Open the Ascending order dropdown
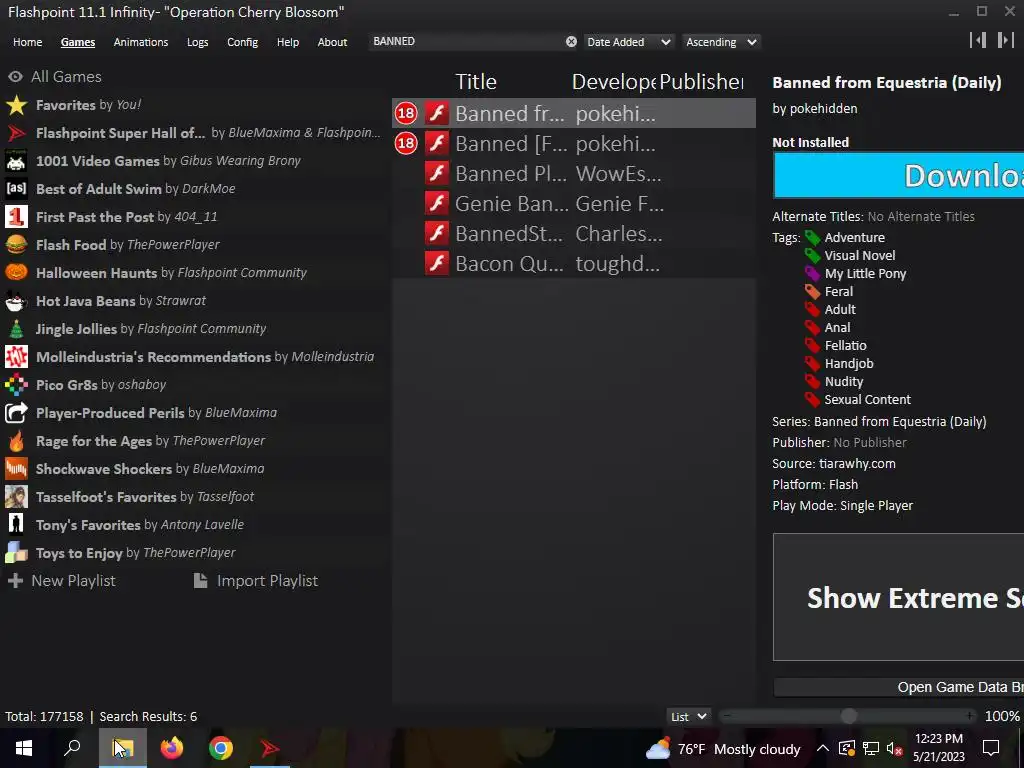 [x=721, y=42]
